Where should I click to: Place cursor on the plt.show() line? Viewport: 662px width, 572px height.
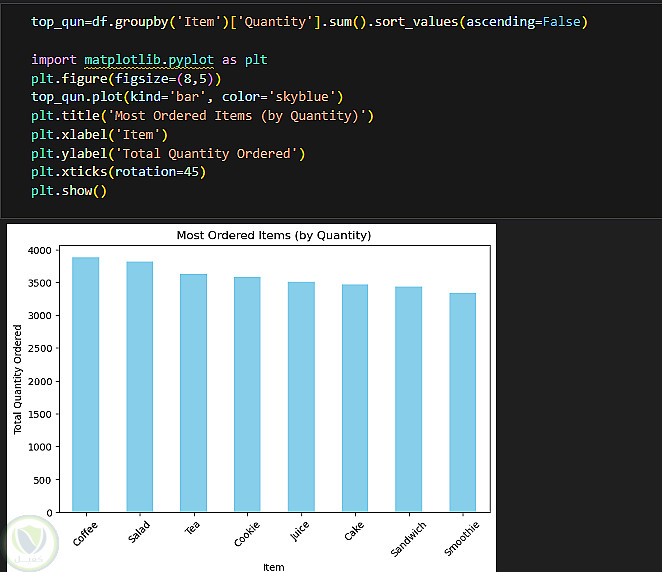[x=69, y=191]
